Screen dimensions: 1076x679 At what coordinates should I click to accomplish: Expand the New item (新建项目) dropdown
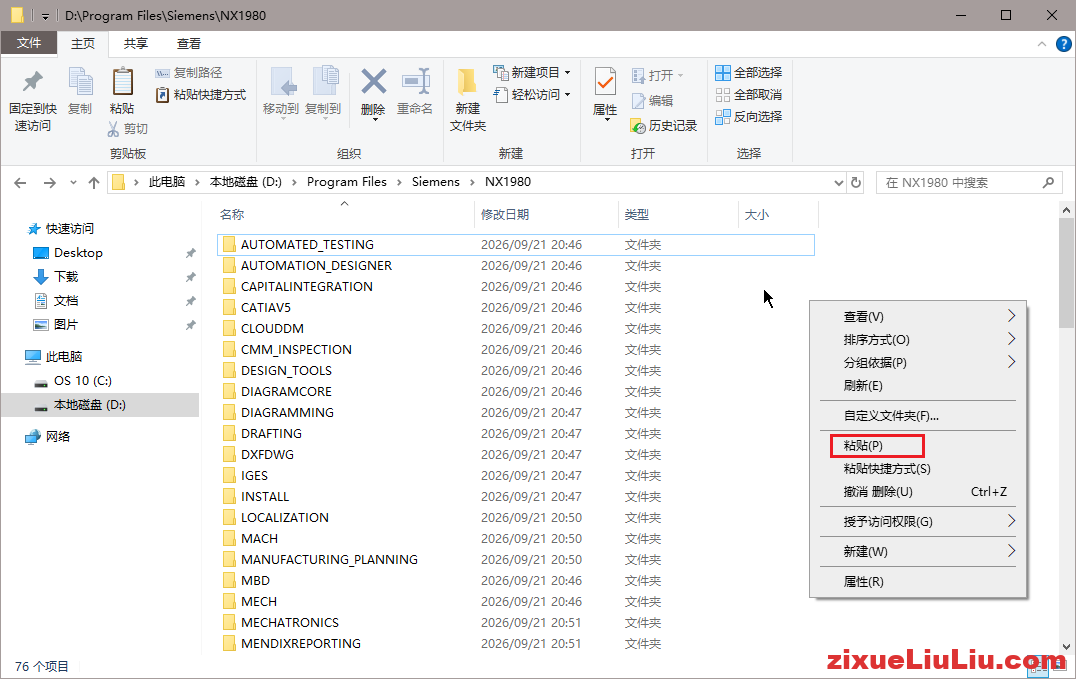click(x=568, y=73)
